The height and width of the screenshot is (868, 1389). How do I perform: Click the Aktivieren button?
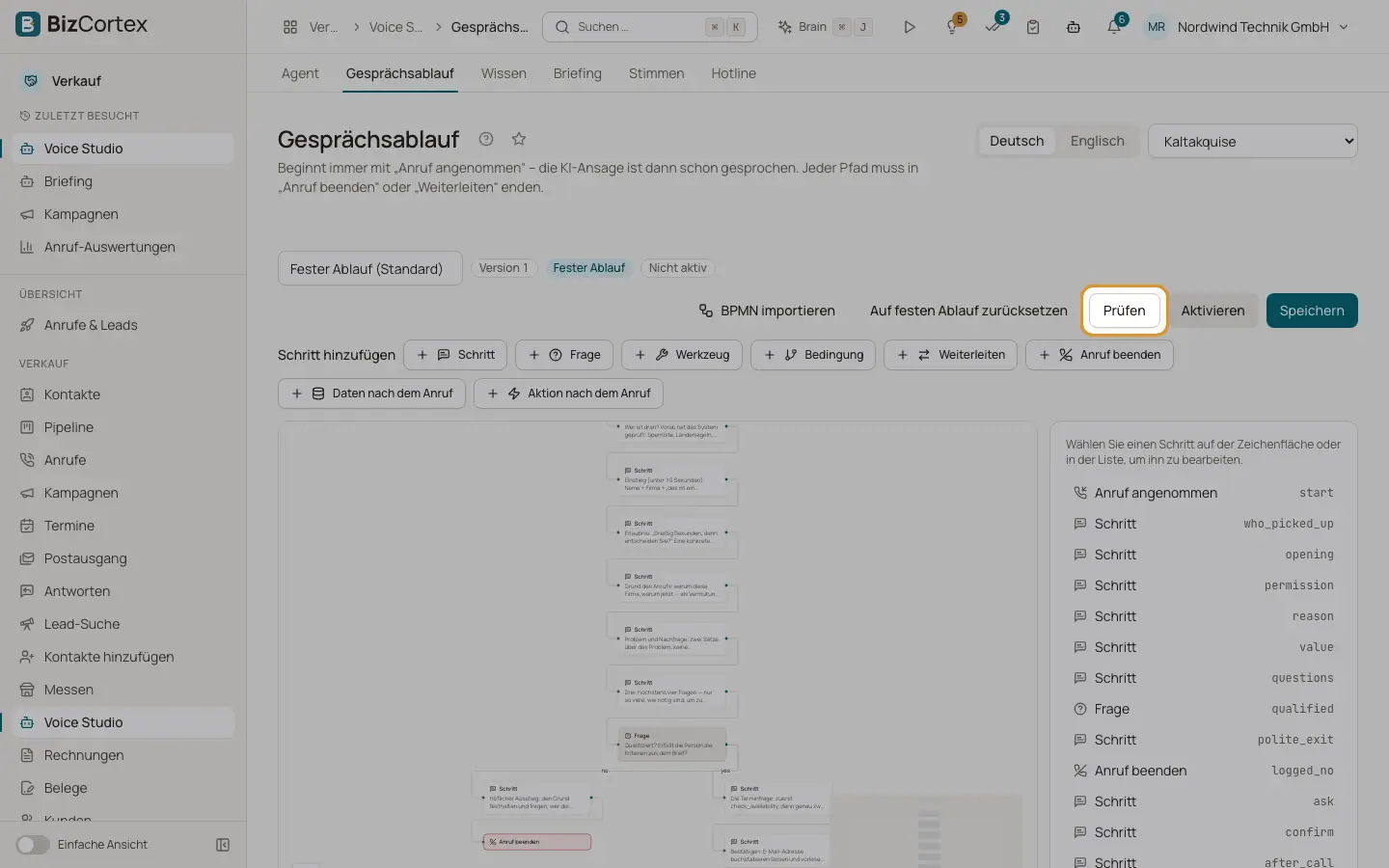tap(1212, 311)
